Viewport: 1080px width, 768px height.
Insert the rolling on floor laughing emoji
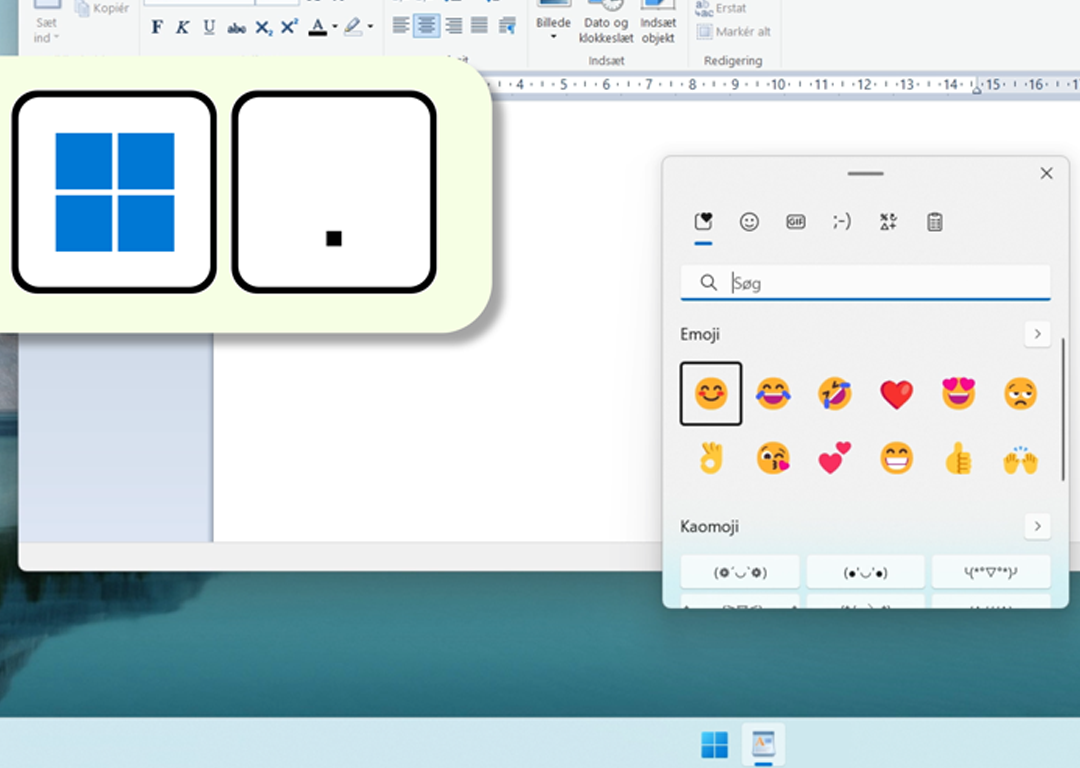[835, 394]
